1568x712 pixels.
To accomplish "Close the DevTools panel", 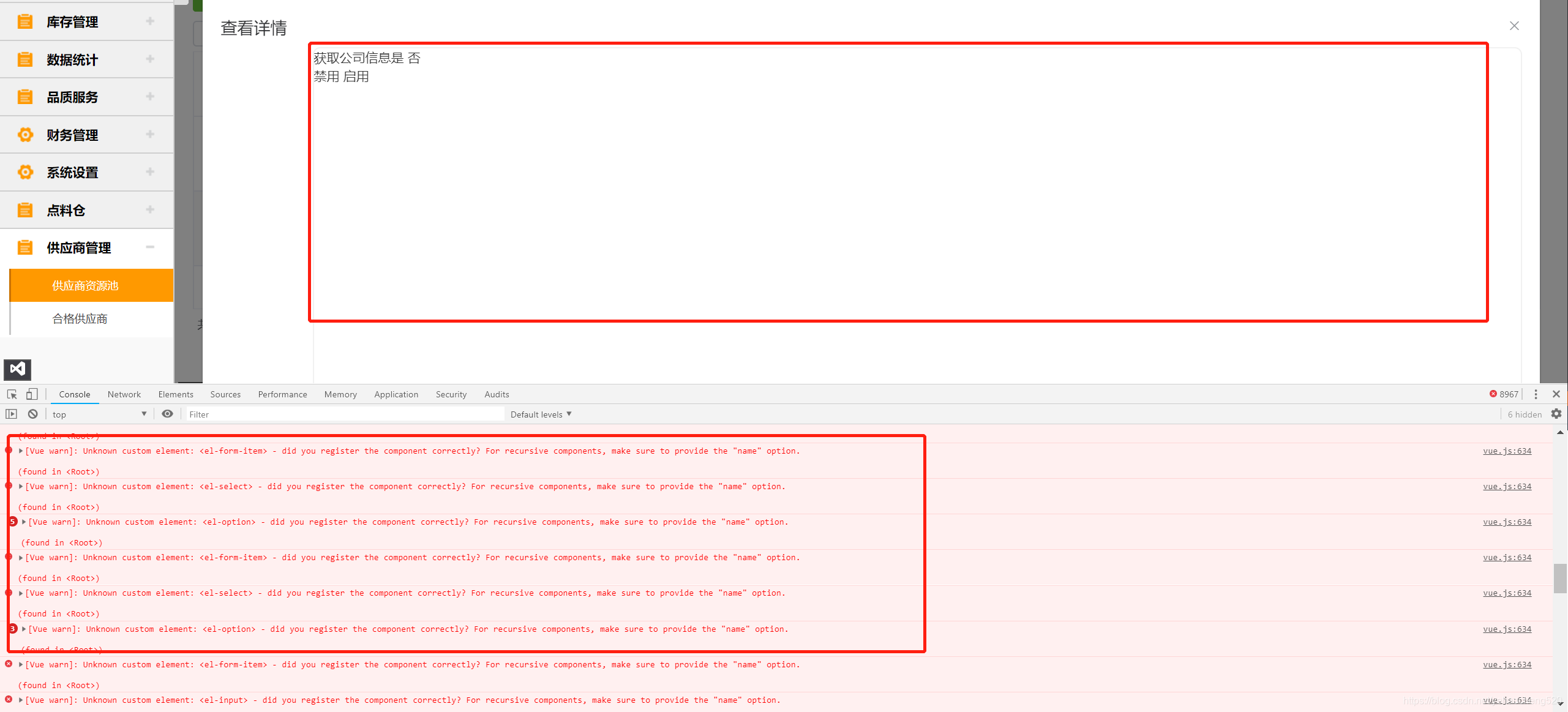I will point(1556,394).
